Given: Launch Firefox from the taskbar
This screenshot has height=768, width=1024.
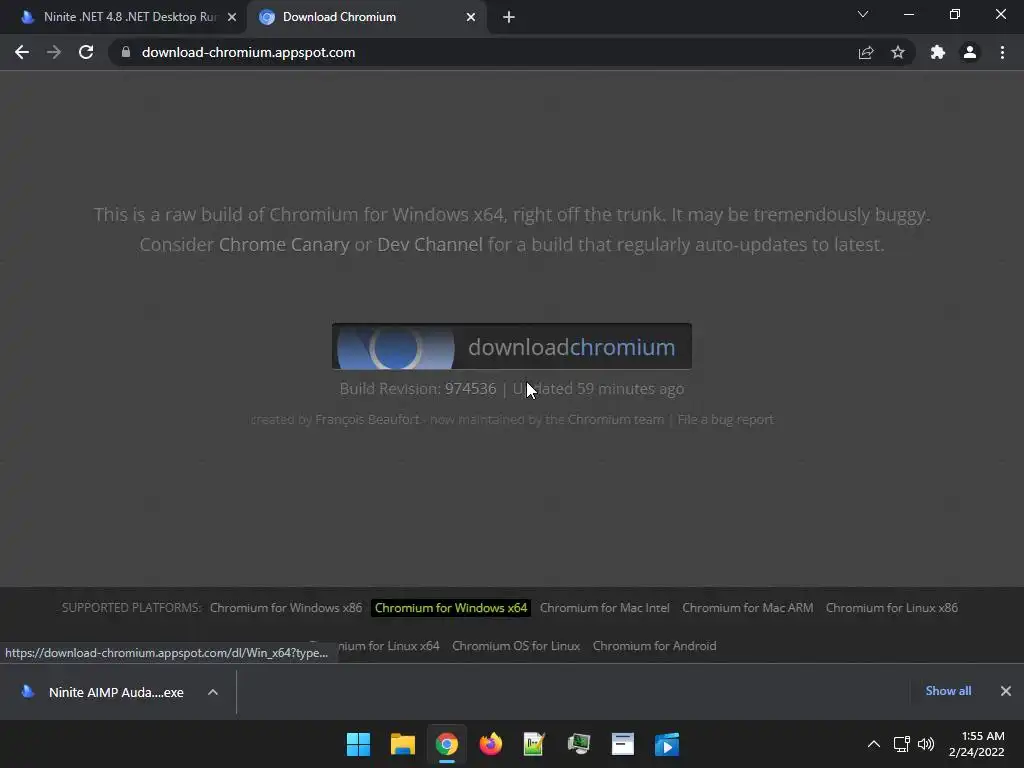Looking at the screenshot, I should (490, 744).
